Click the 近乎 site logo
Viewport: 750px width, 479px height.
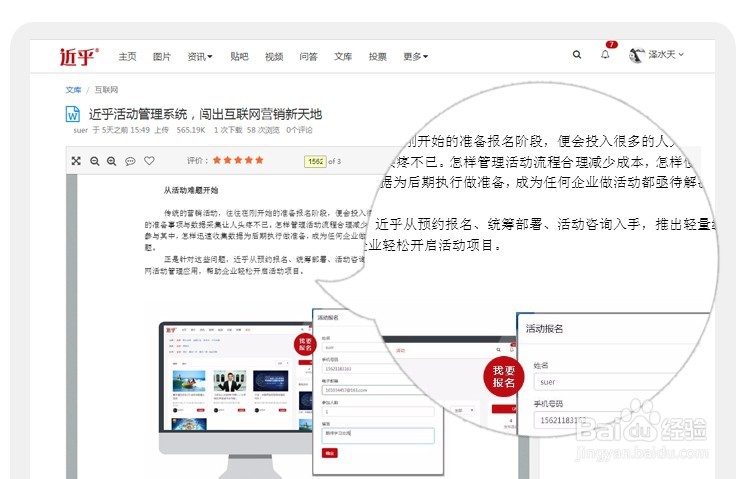click(79, 56)
